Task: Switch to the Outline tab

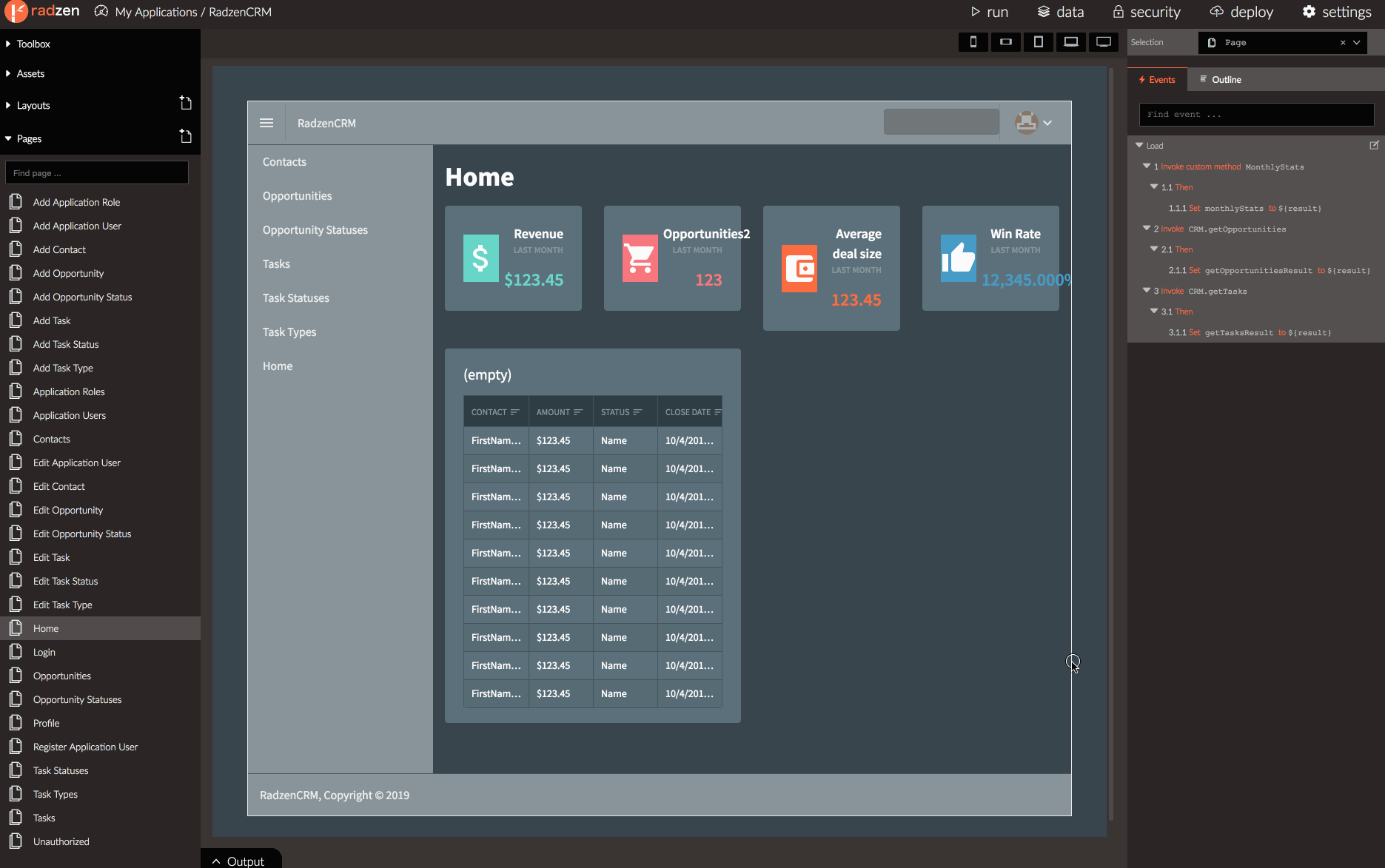Action: coord(1221,80)
